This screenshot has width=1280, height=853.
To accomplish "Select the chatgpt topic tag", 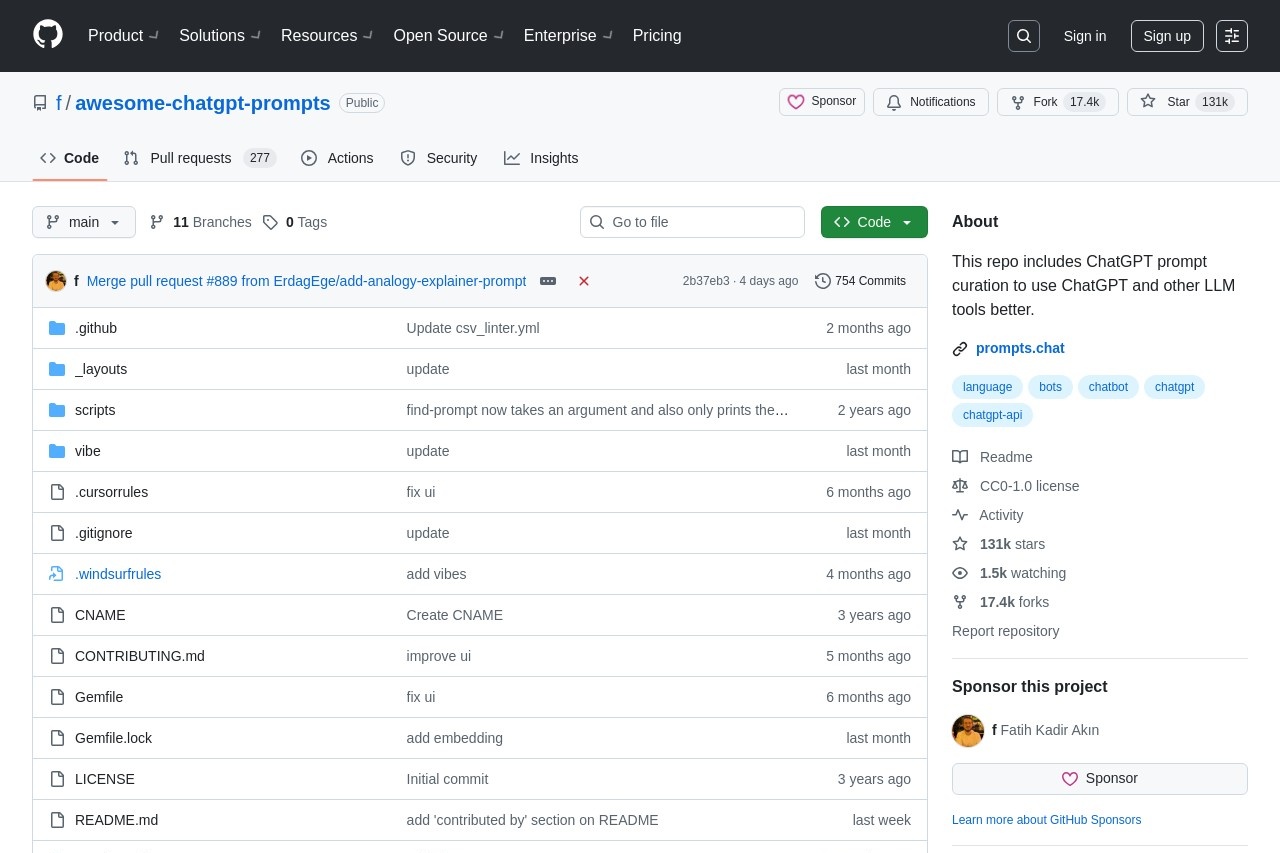I will (1174, 387).
